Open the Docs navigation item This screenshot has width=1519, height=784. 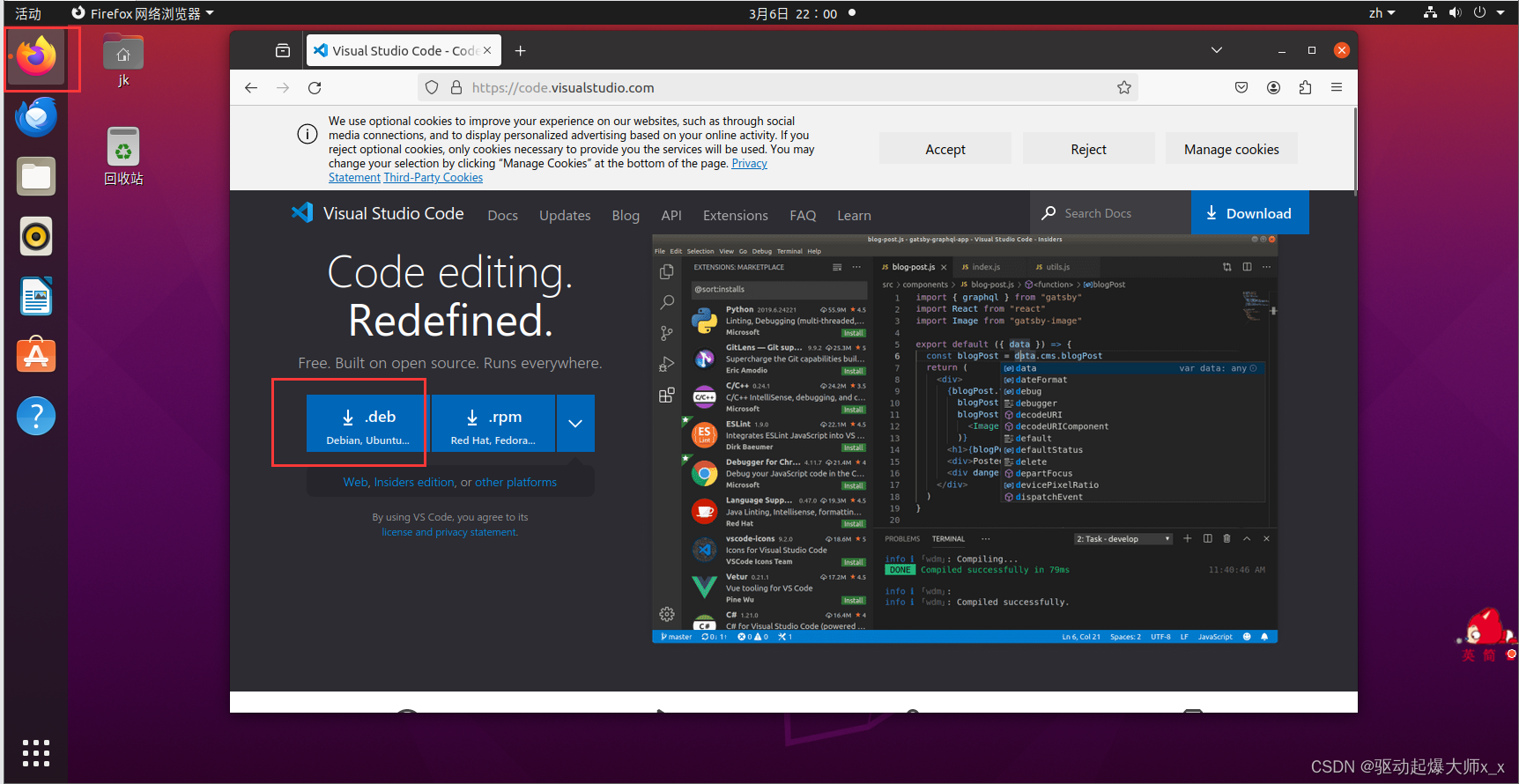point(502,215)
